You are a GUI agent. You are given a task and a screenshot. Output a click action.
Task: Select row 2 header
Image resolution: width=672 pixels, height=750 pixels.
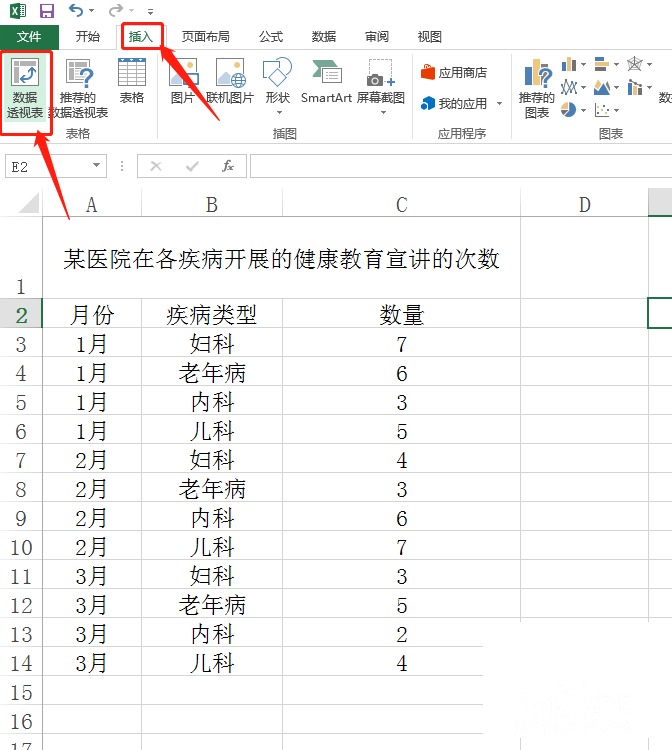(x=21, y=315)
